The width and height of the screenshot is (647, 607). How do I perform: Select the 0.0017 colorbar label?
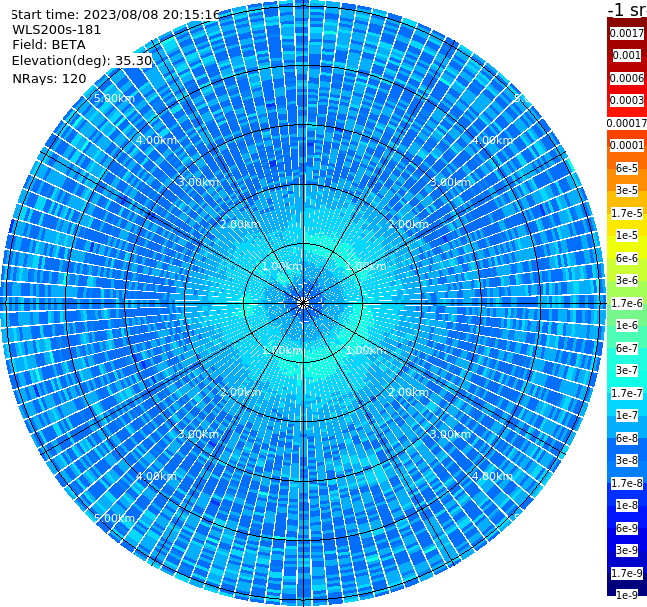(627, 33)
